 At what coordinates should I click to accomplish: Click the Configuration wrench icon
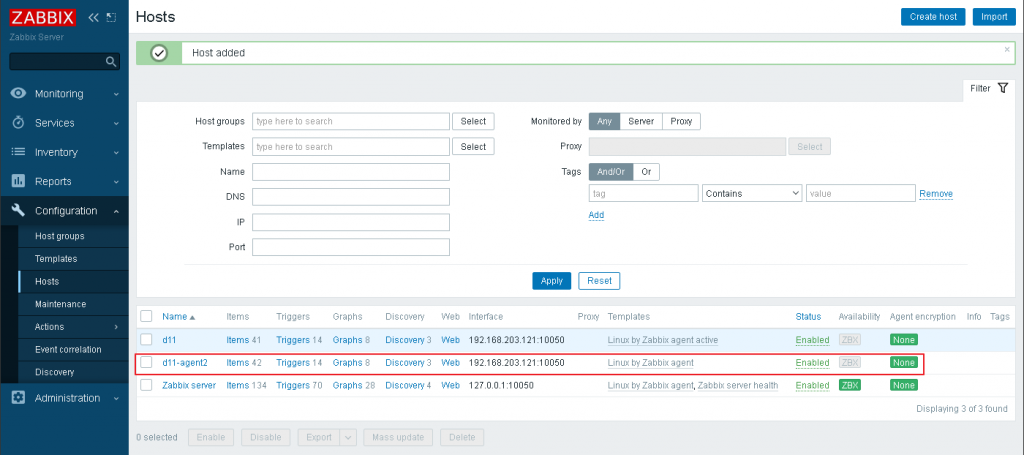pyautogui.click(x=19, y=210)
